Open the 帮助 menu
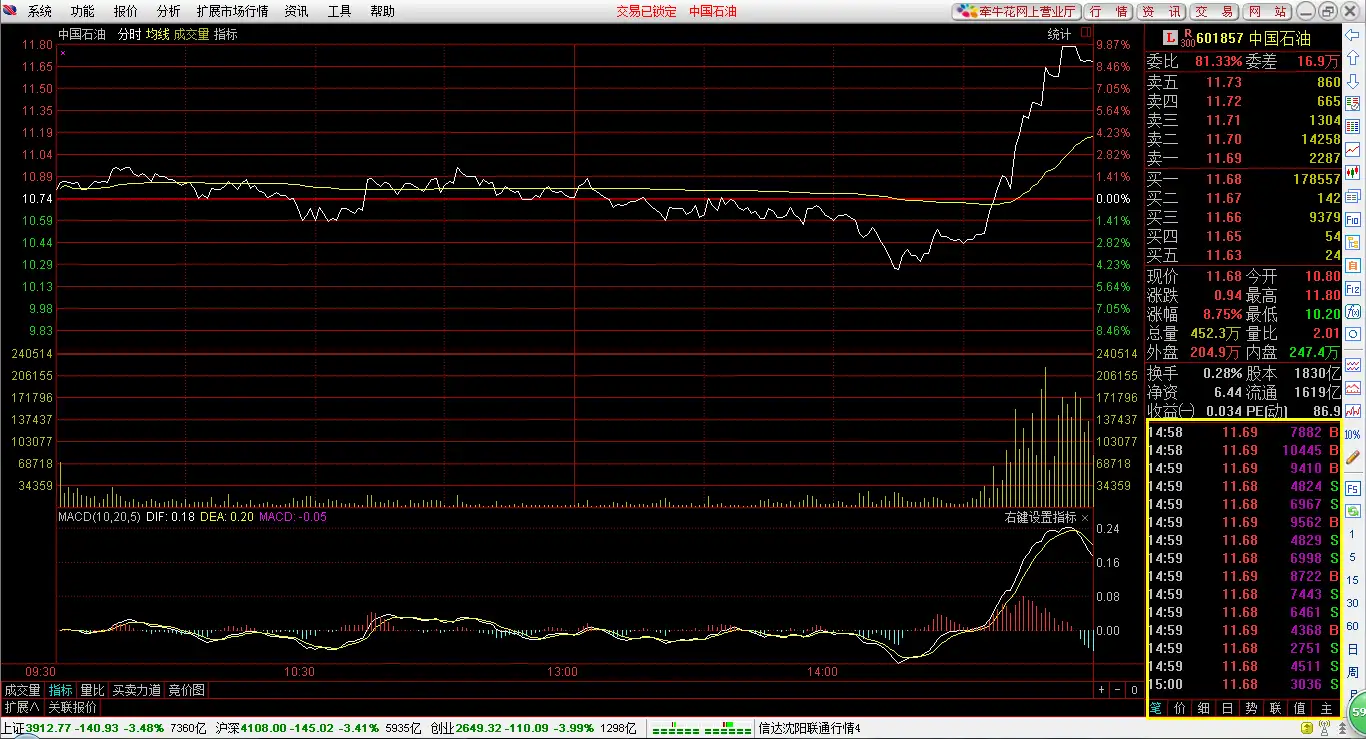Viewport: 1366px width, 739px height. 383,11
